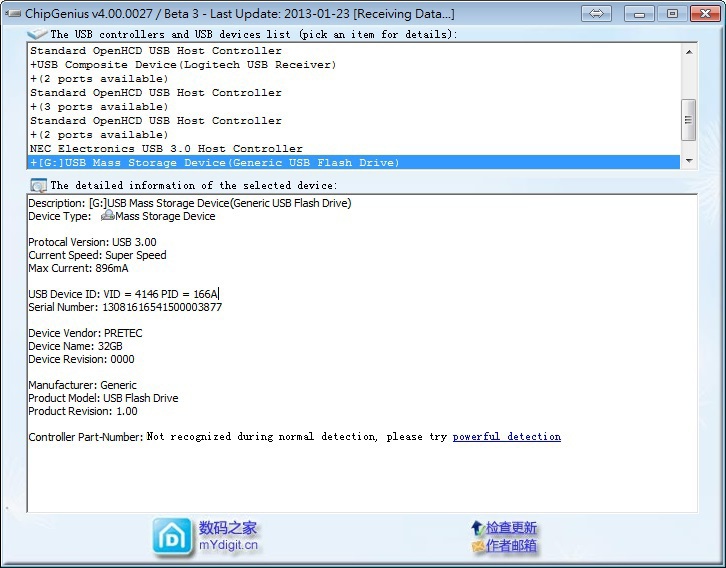The height and width of the screenshot is (568, 726).
Task: Click the Protocal Version: USB 3.00 line
Action: [x=92, y=242]
